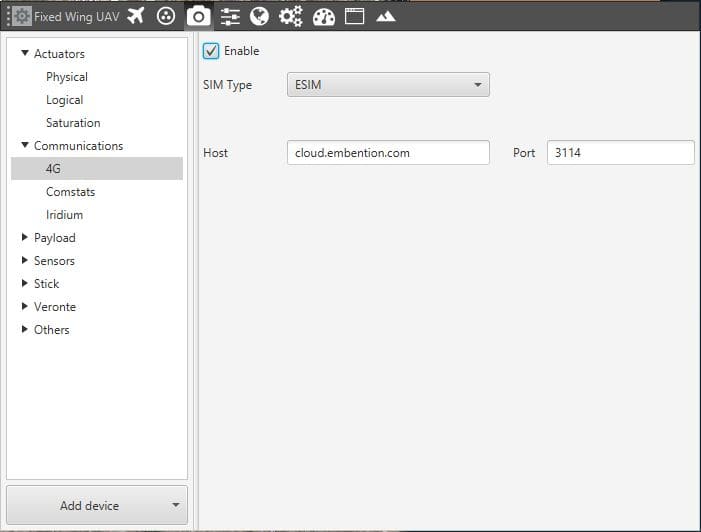The height and width of the screenshot is (532, 701).
Task: Click the Others label
Action: tap(51, 330)
